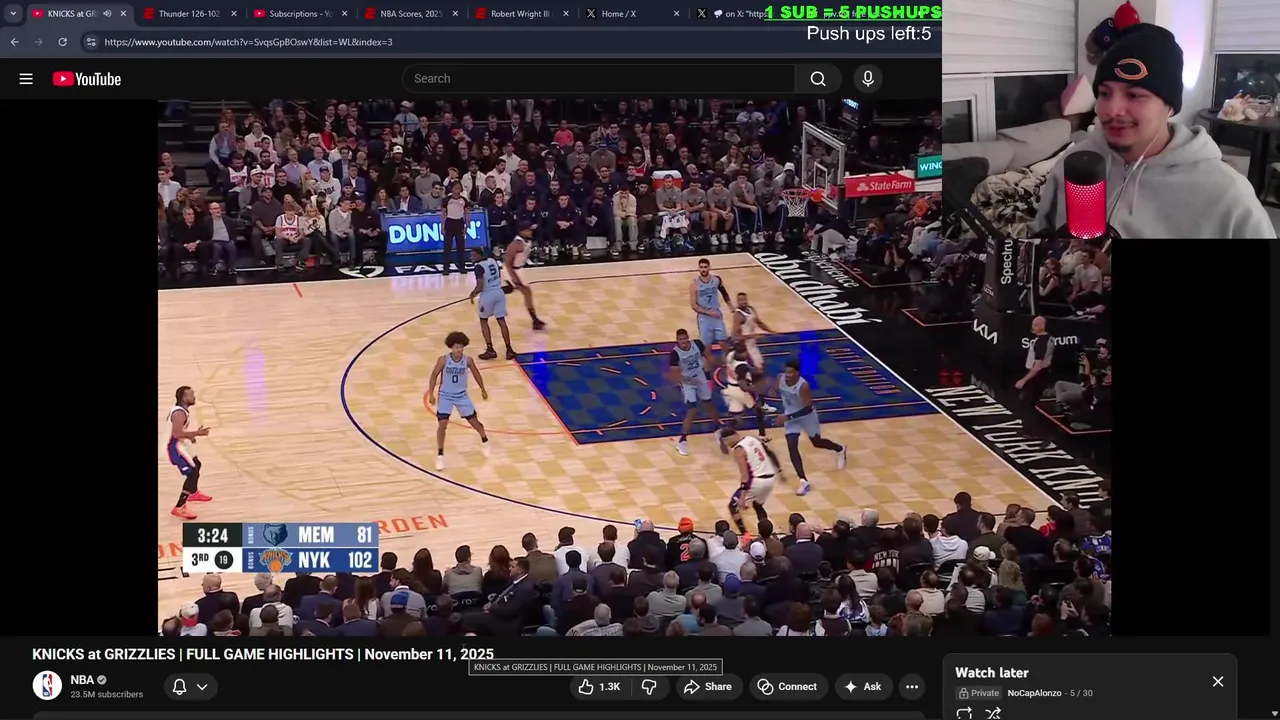Screen dimensions: 1280x720
Task: Mute the KNICKS at GRIZZLIES tab audio
Action: (107, 14)
